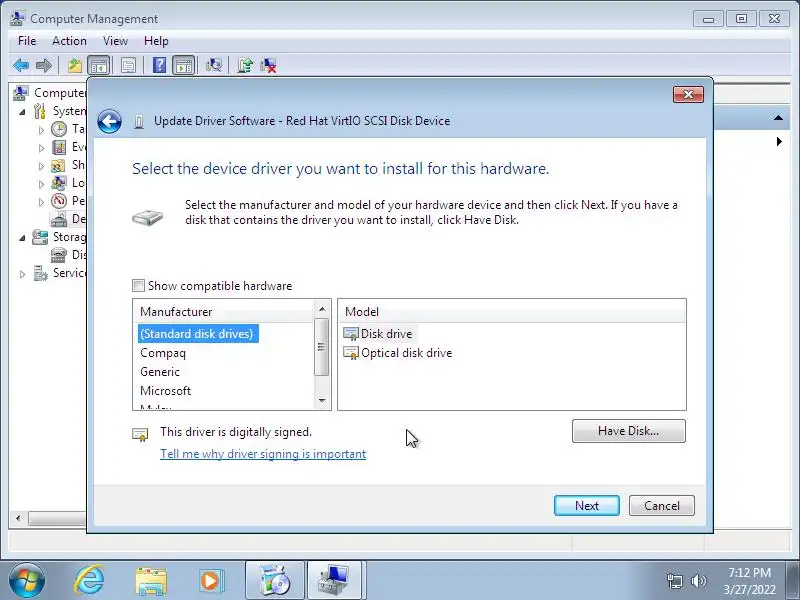Select the Event Viewer tree icon
800x600 pixels.
click(59, 147)
